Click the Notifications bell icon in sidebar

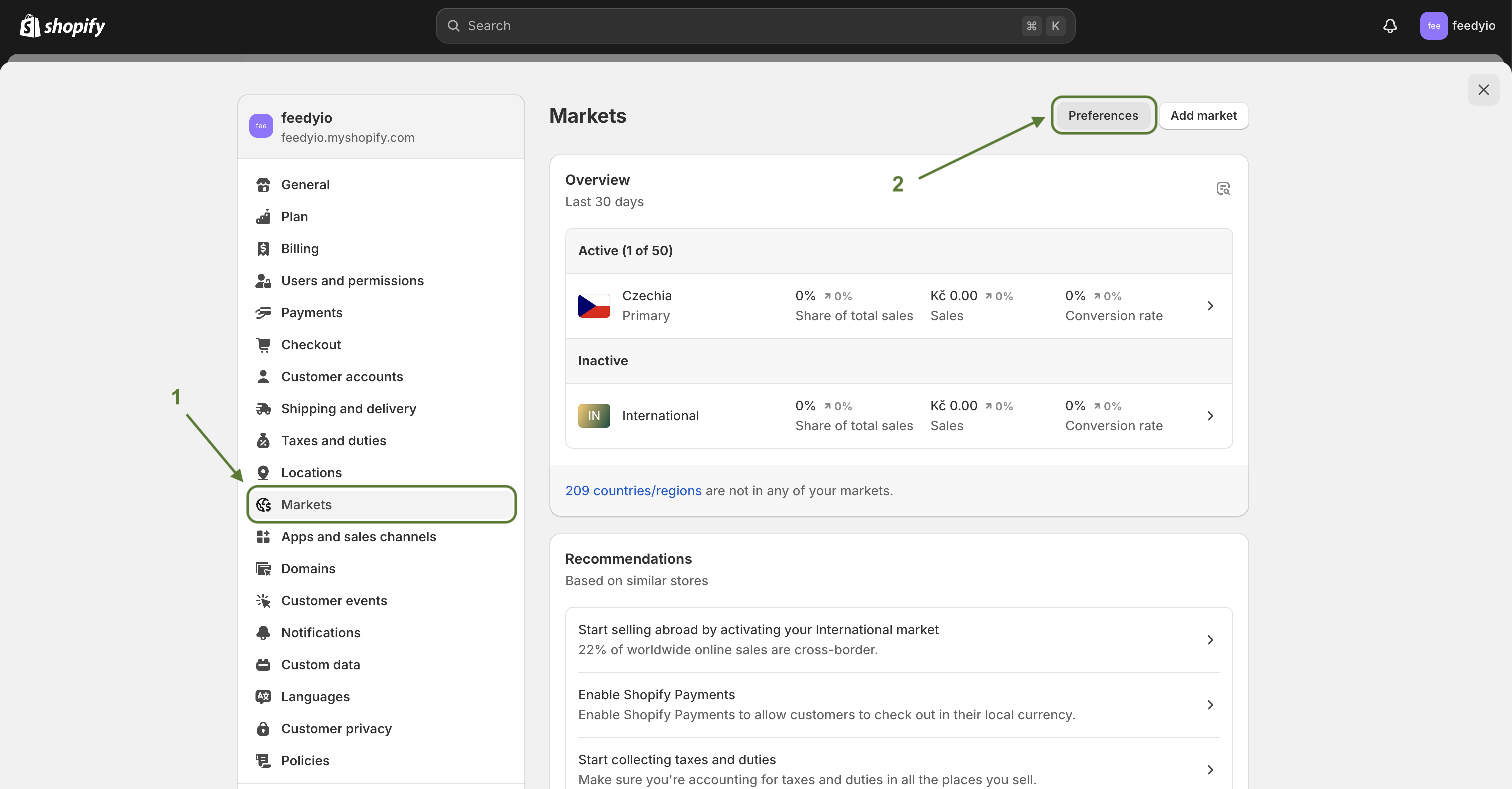(263, 633)
